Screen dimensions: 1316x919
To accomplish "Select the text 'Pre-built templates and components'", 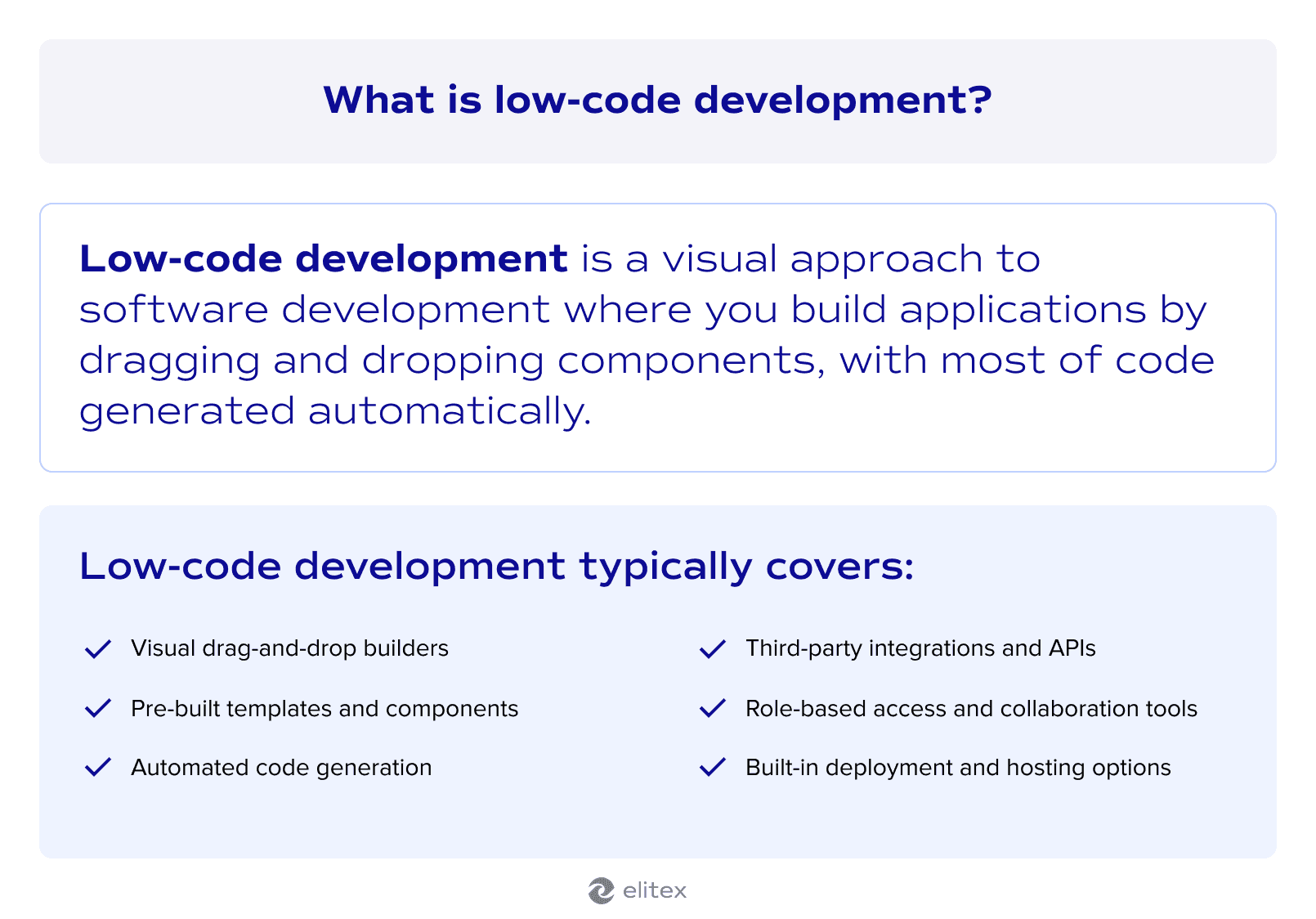I will (x=325, y=708).
